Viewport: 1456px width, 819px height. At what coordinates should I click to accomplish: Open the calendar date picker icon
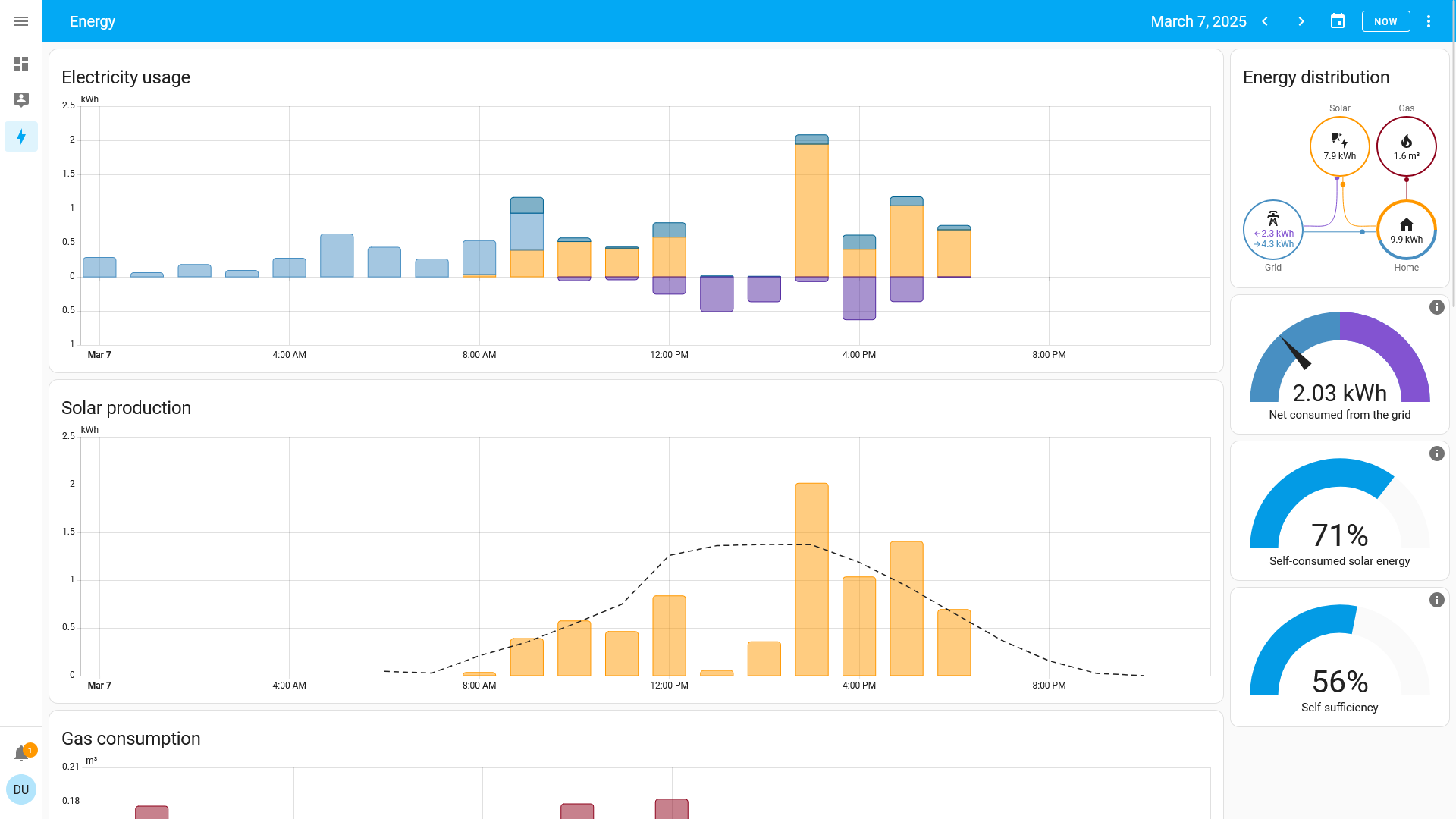click(x=1338, y=21)
